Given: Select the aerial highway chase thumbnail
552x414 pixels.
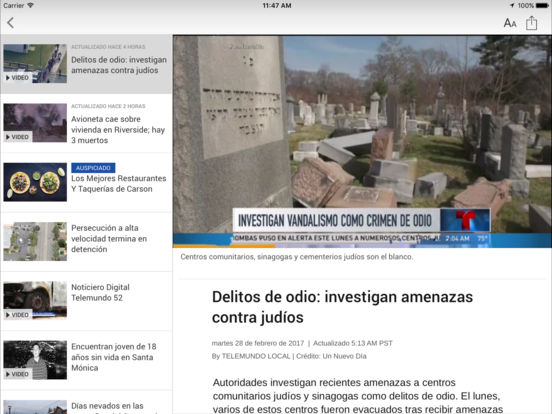Looking at the screenshot, I should (x=35, y=242).
